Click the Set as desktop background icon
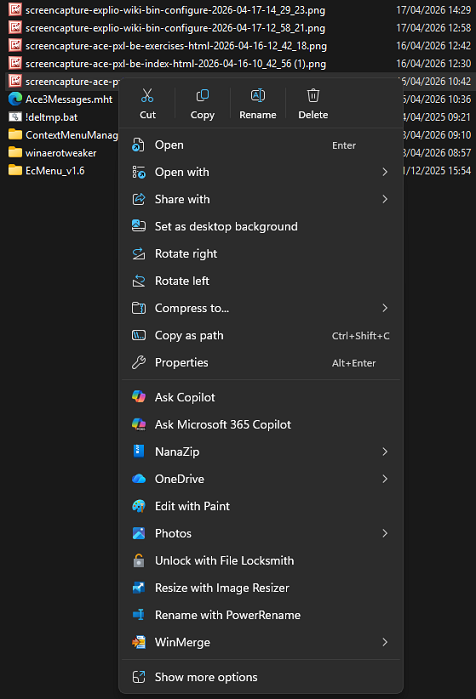 (139, 226)
